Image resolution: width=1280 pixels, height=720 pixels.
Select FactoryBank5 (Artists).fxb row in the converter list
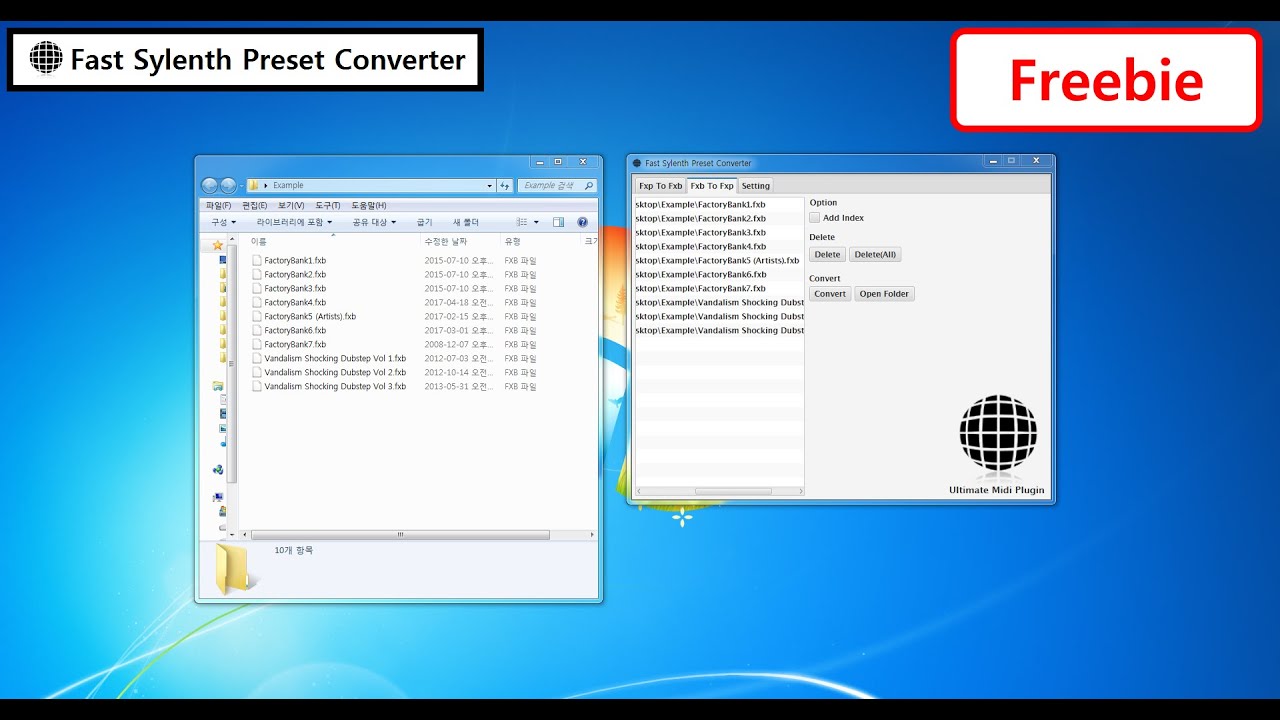point(719,260)
